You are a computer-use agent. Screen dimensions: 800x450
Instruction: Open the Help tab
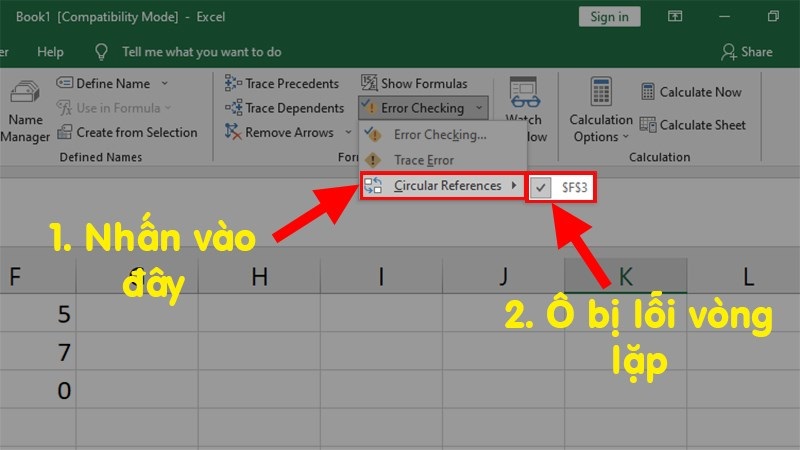point(50,52)
